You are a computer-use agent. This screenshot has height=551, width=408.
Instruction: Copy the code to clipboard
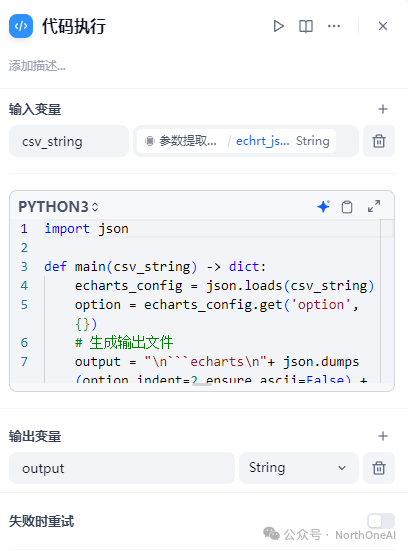[347, 207]
